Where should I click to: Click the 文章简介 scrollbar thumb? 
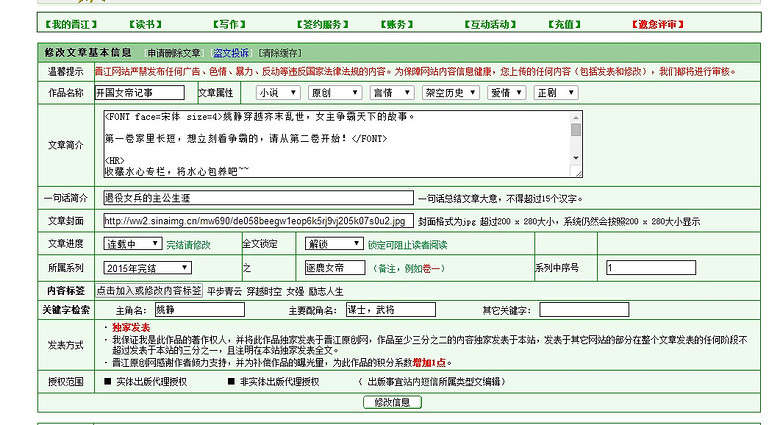point(576,130)
